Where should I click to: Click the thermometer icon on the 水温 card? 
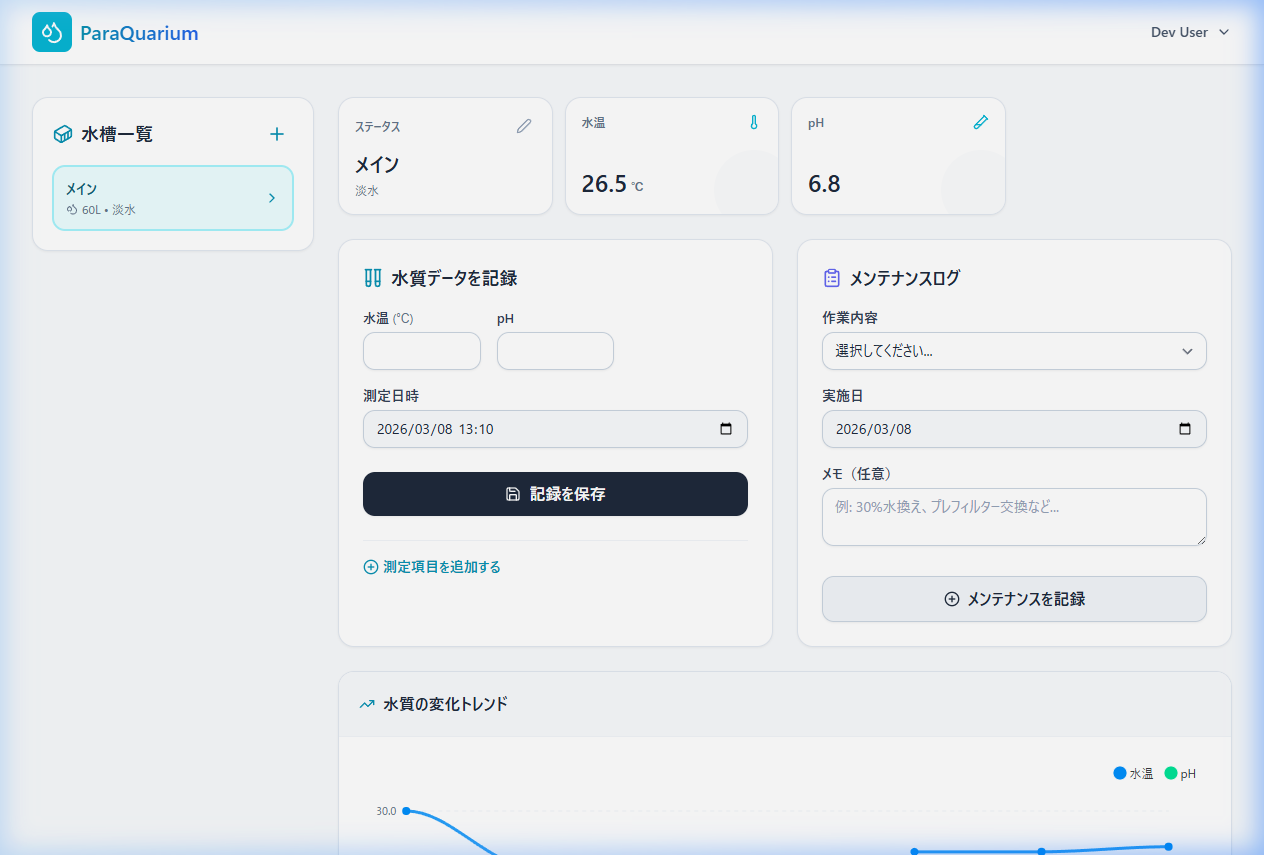point(752,122)
